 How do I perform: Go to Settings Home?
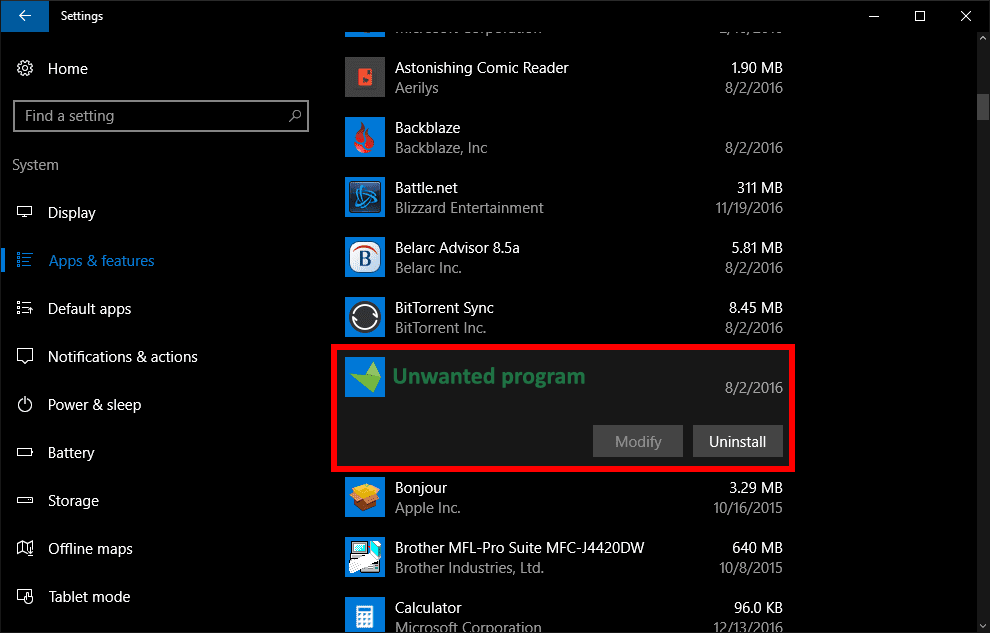[x=68, y=69]
